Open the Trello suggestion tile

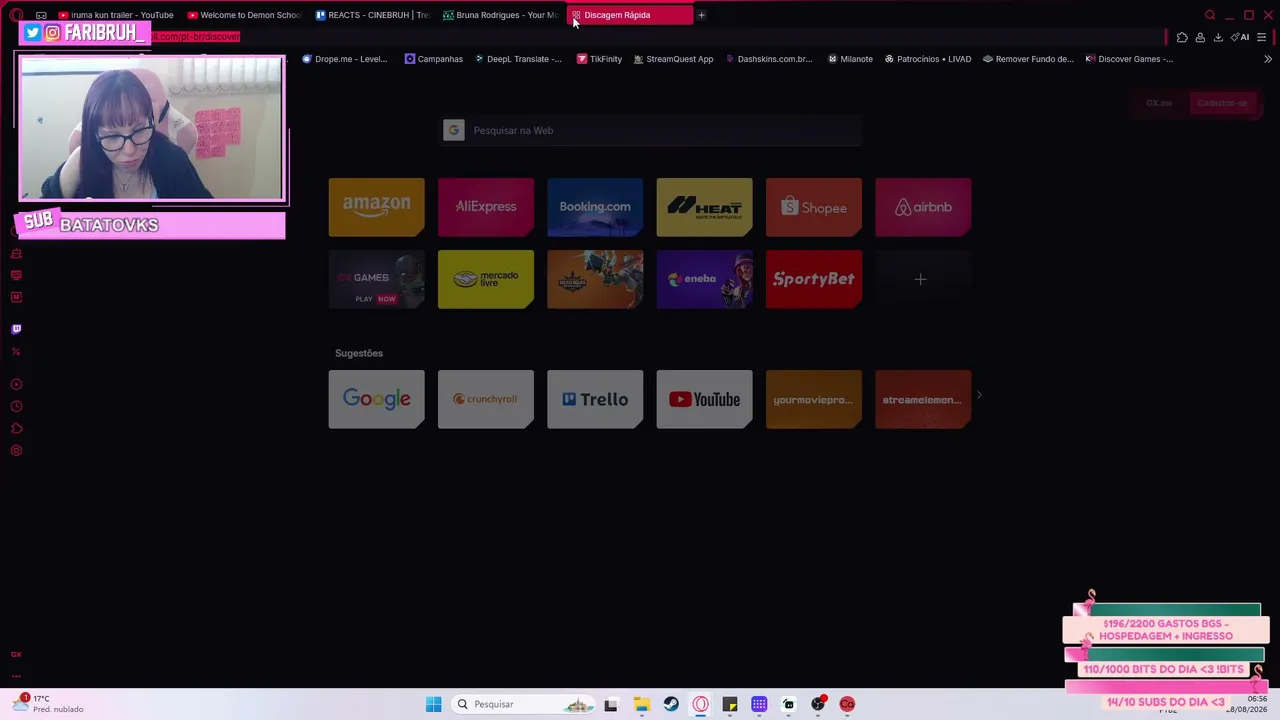tap(595, 399)
